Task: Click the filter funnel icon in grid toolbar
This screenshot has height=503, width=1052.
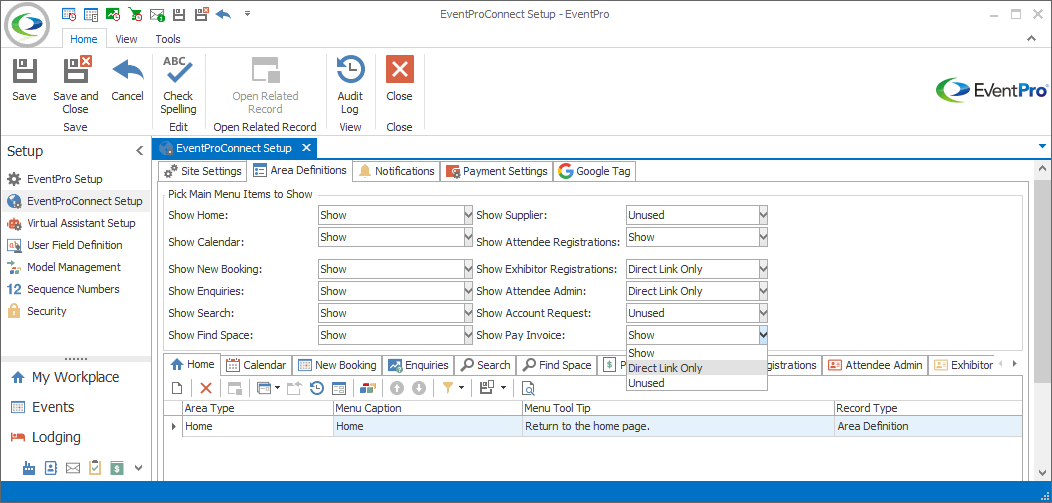Action: click(x=446, y=388)
